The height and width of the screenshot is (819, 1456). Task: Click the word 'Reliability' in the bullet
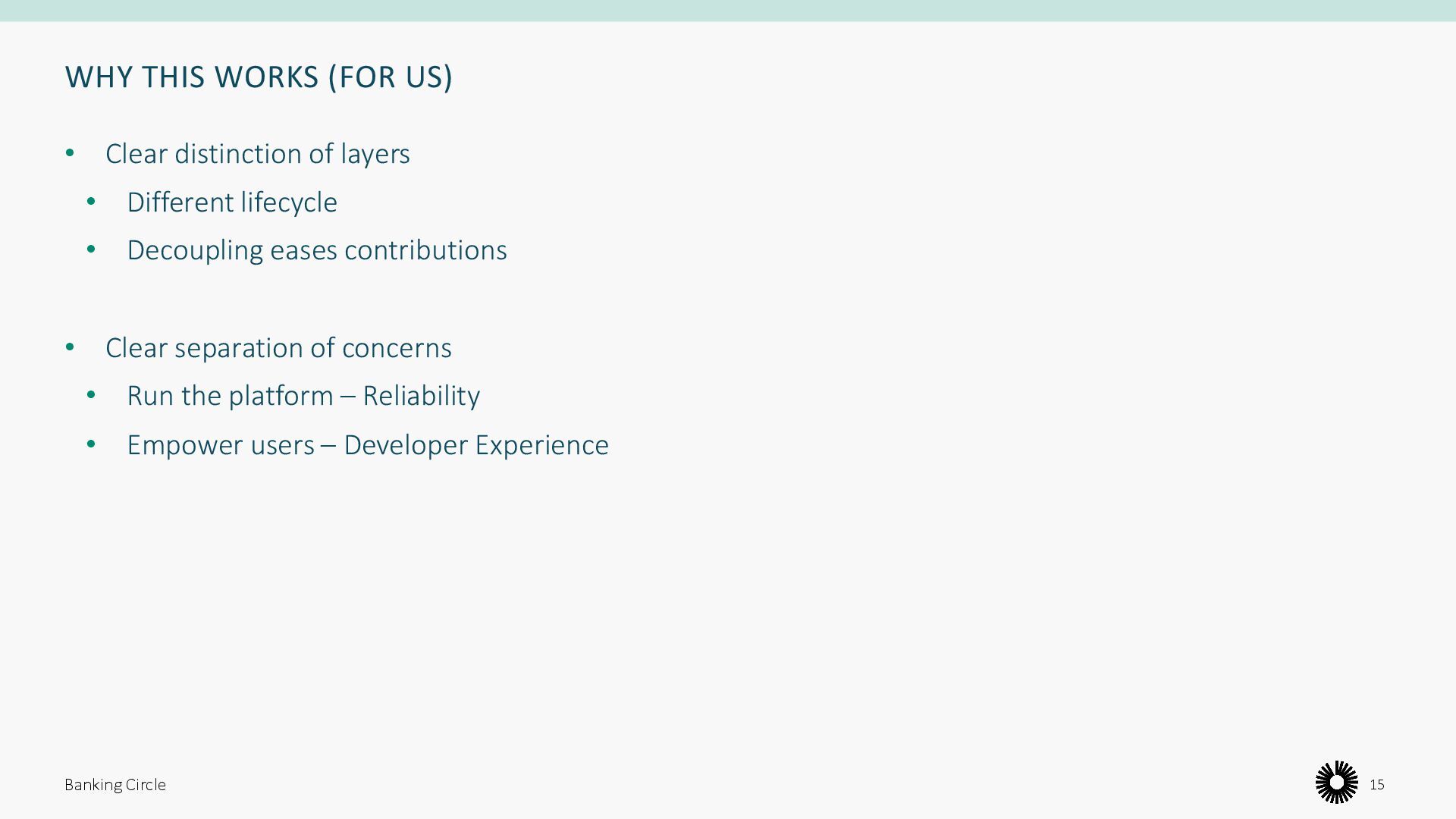[421, 396]
